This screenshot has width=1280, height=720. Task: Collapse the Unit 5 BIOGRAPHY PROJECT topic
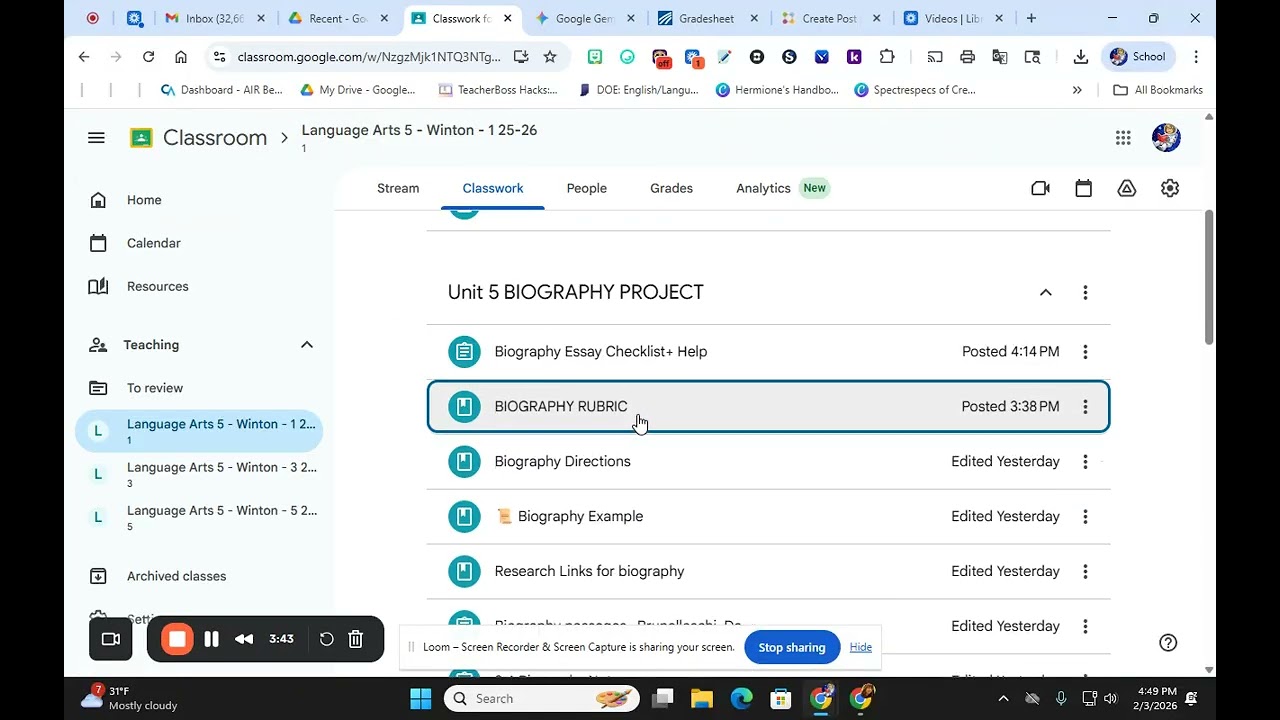[x=1045, y=292]
